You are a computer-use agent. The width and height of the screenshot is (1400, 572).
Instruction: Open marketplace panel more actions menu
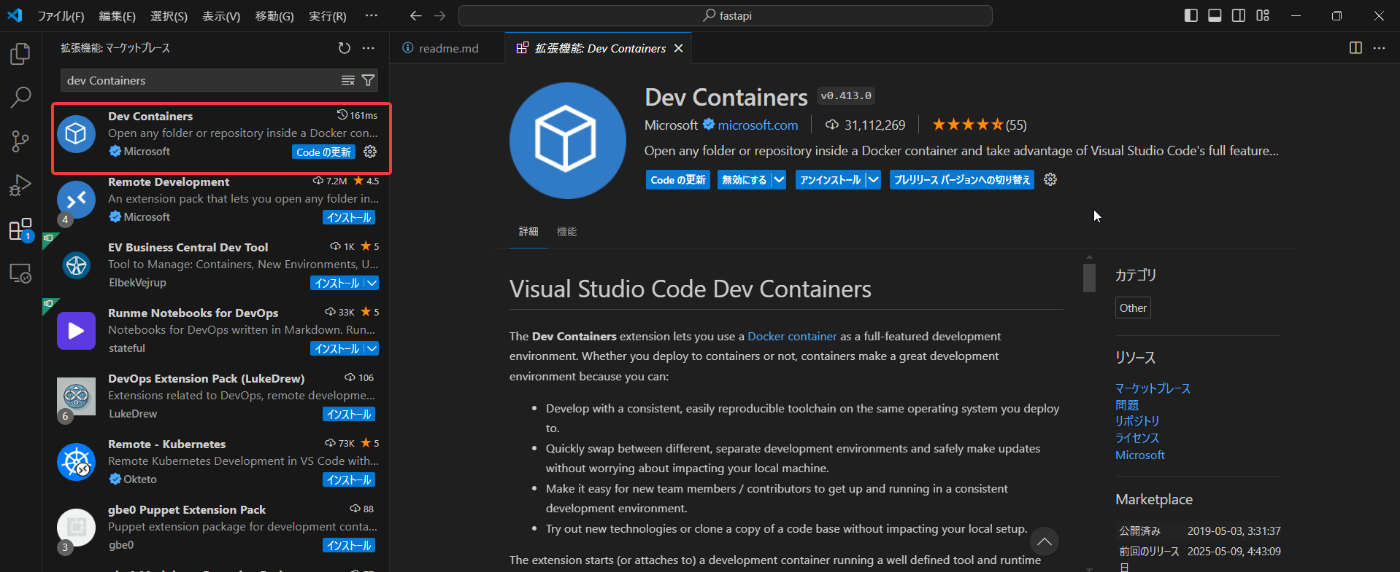click(x=368, y=48)
